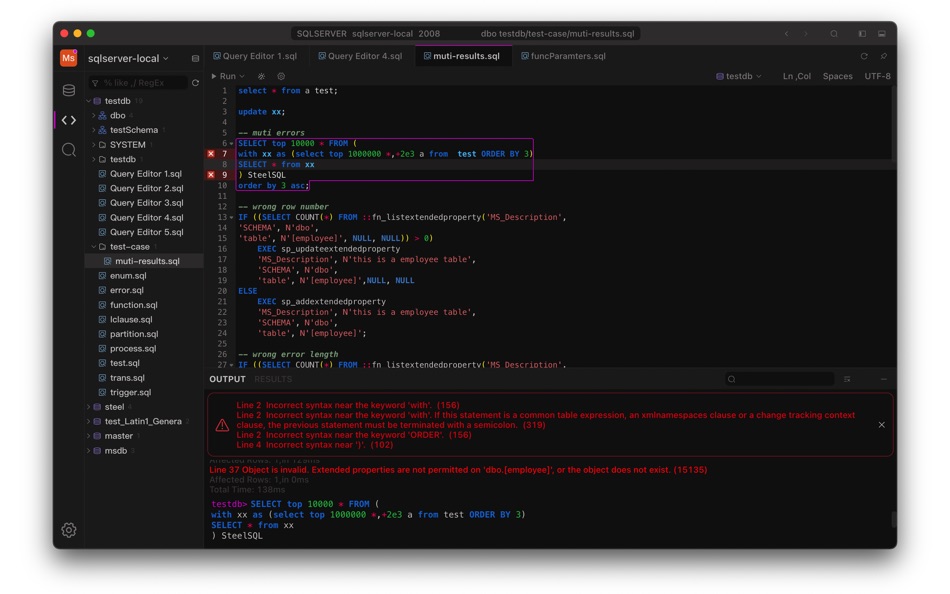The width and height of the screenshot is (950, 594).
Task: Click the title bar search icon
Action: click(x=834, y=33)
